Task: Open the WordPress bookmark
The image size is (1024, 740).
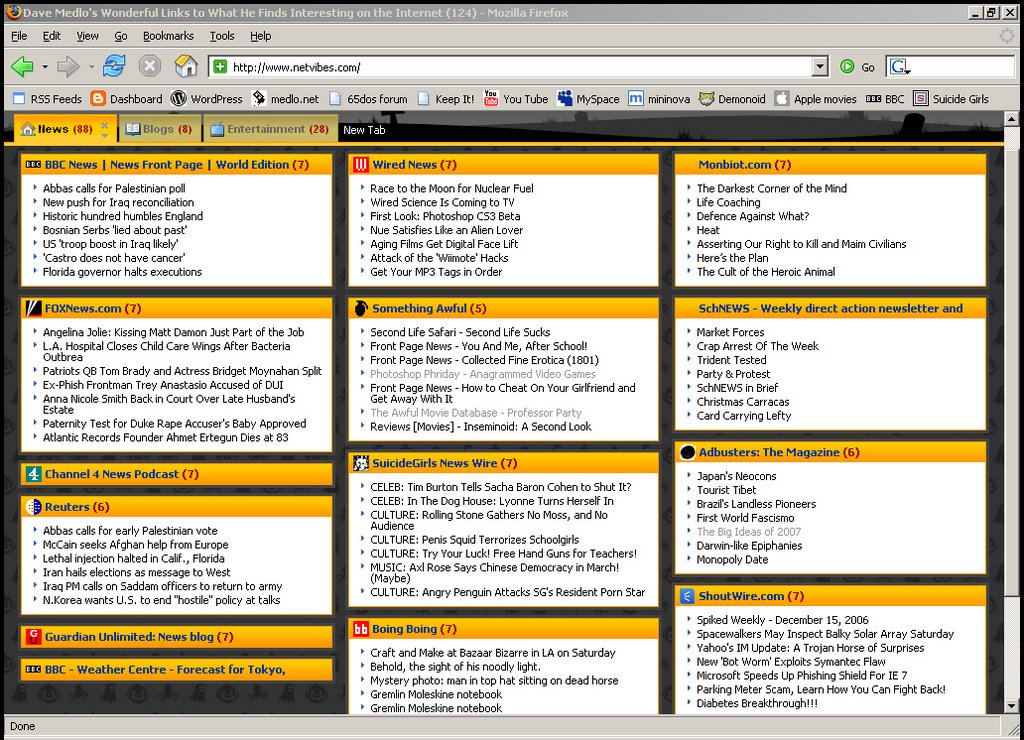Action: (206, 99)
